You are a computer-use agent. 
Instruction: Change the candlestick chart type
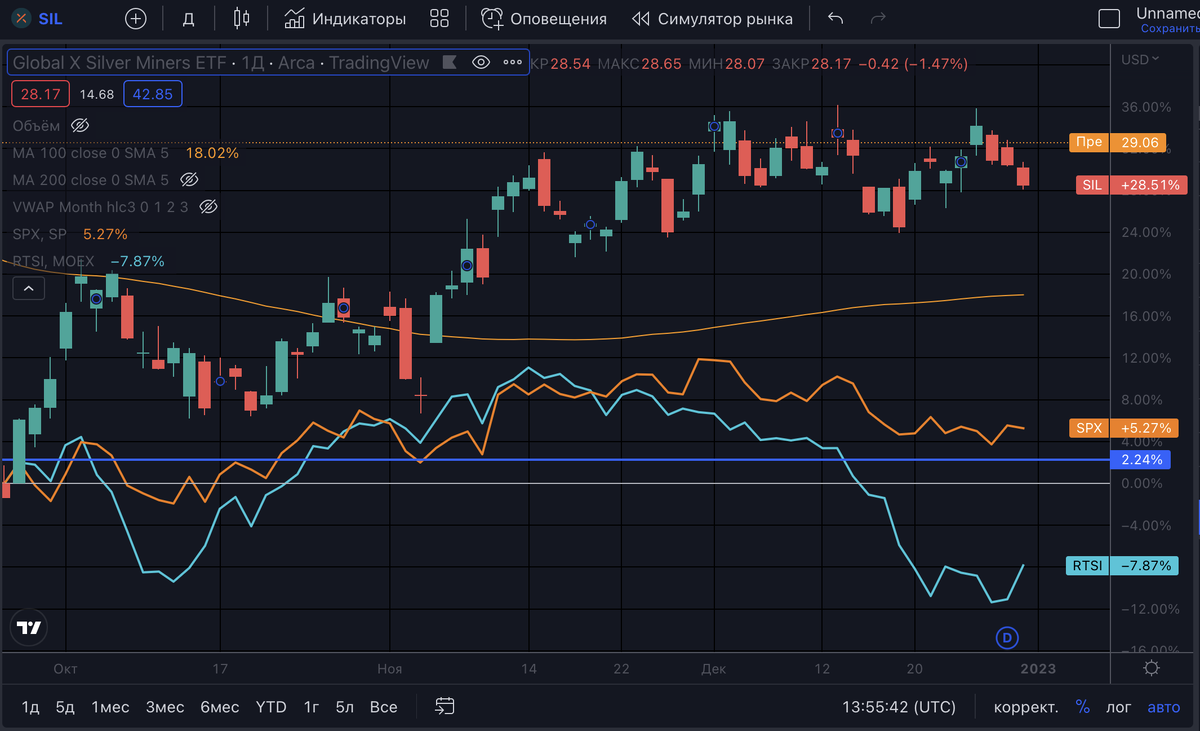tap(240, 18)
